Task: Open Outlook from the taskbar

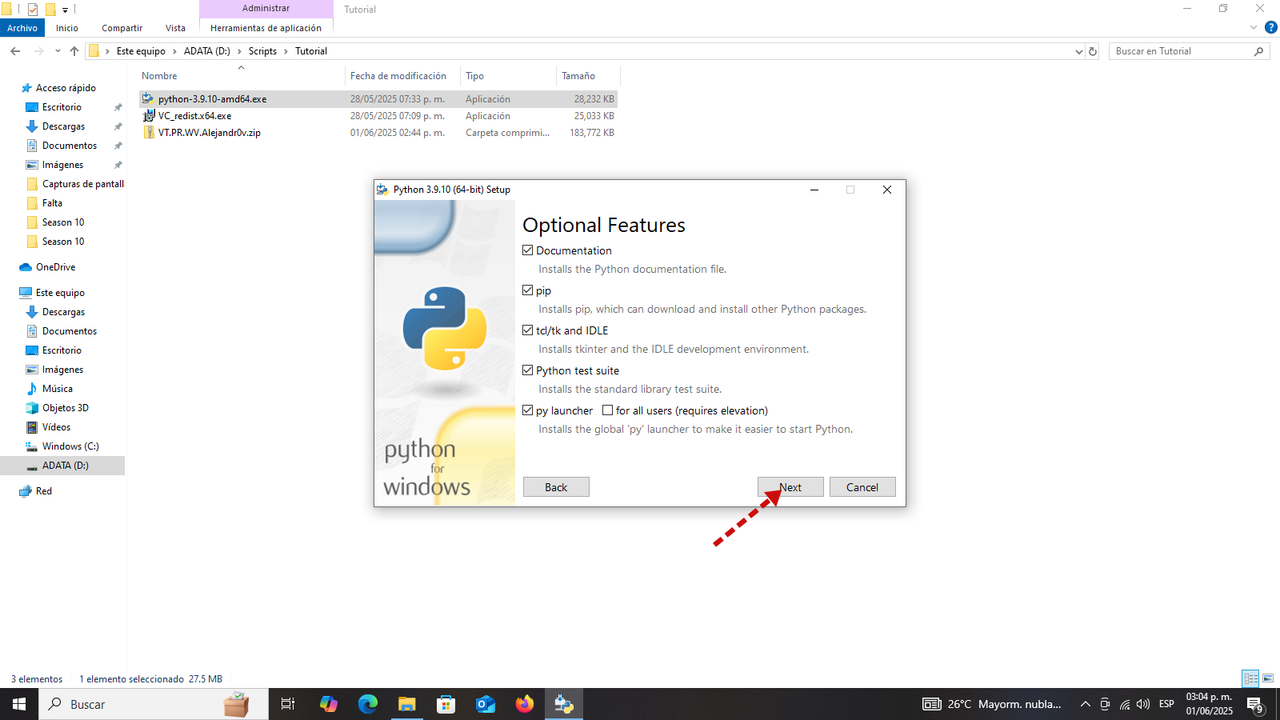Action: click(x=485, y=704)
